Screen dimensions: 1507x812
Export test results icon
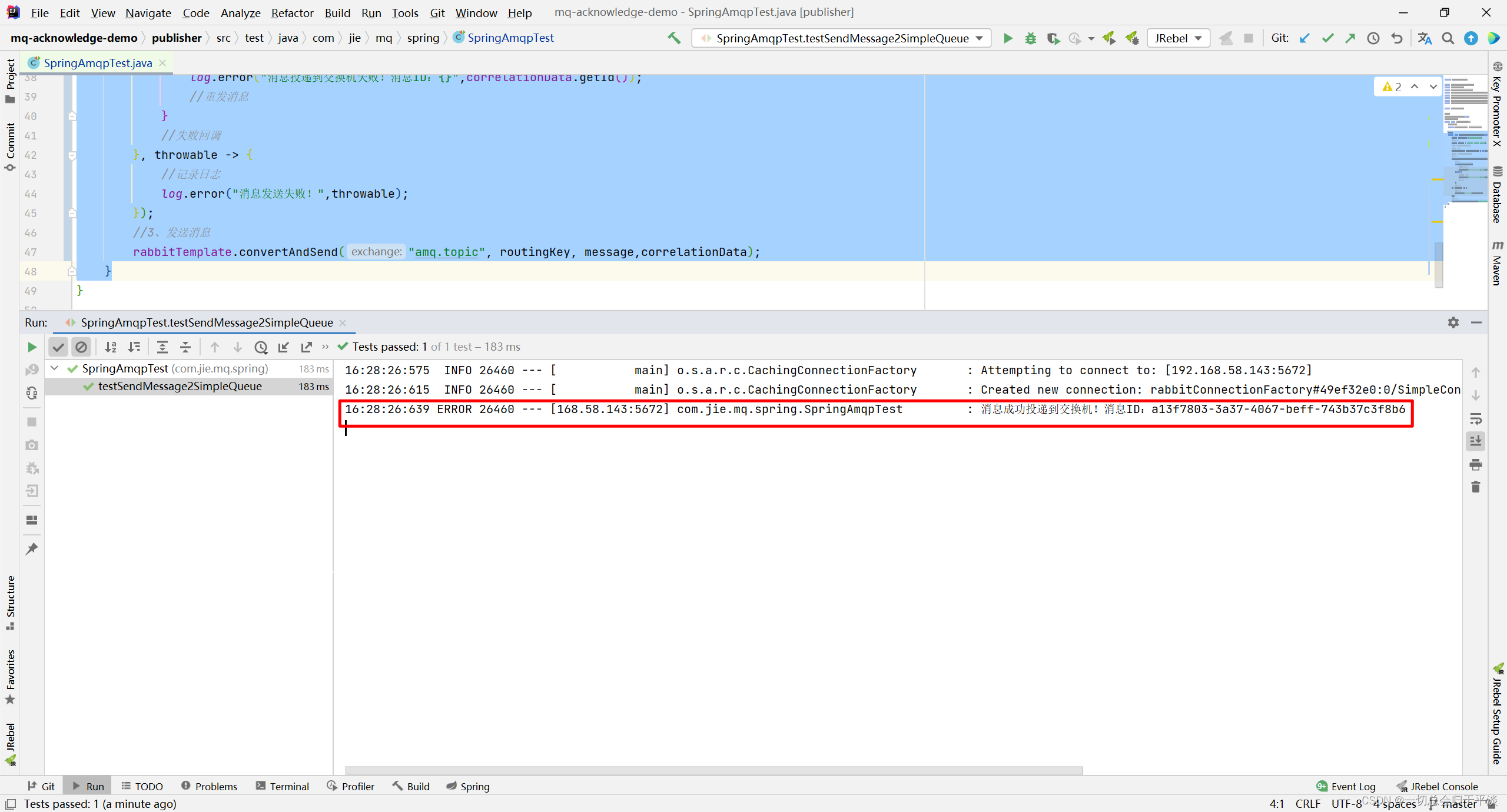click(x=307, y=347)
